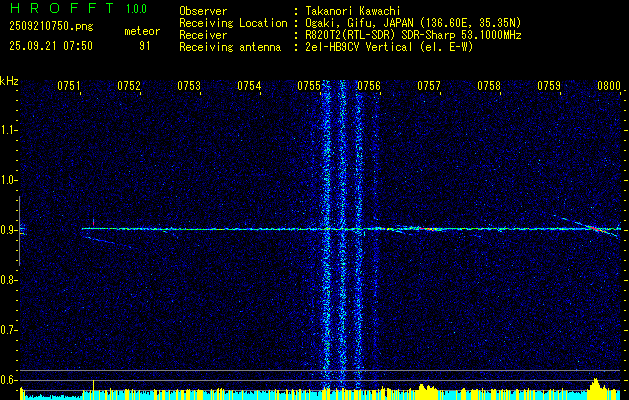The image size is (629, 400).
Task: Click the 0756 time marker
Action: [x=369, y=87]
